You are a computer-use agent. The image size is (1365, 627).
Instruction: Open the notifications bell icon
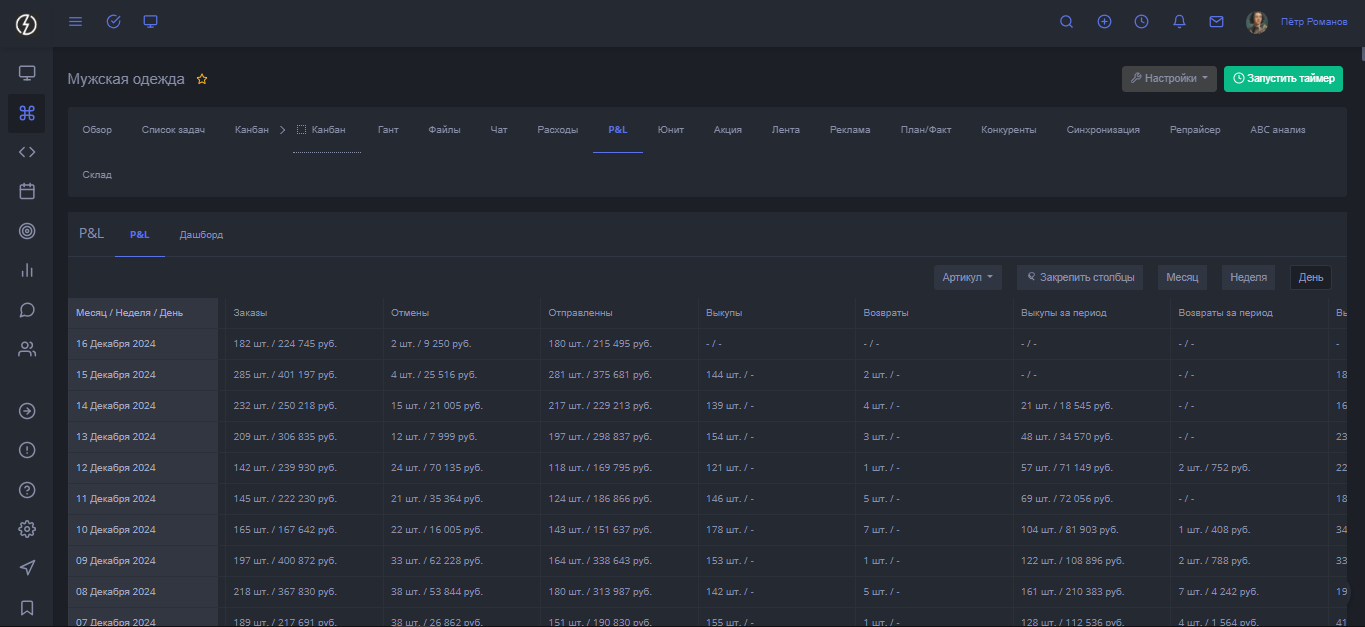pyautogui.click(x=1179, y=22)
